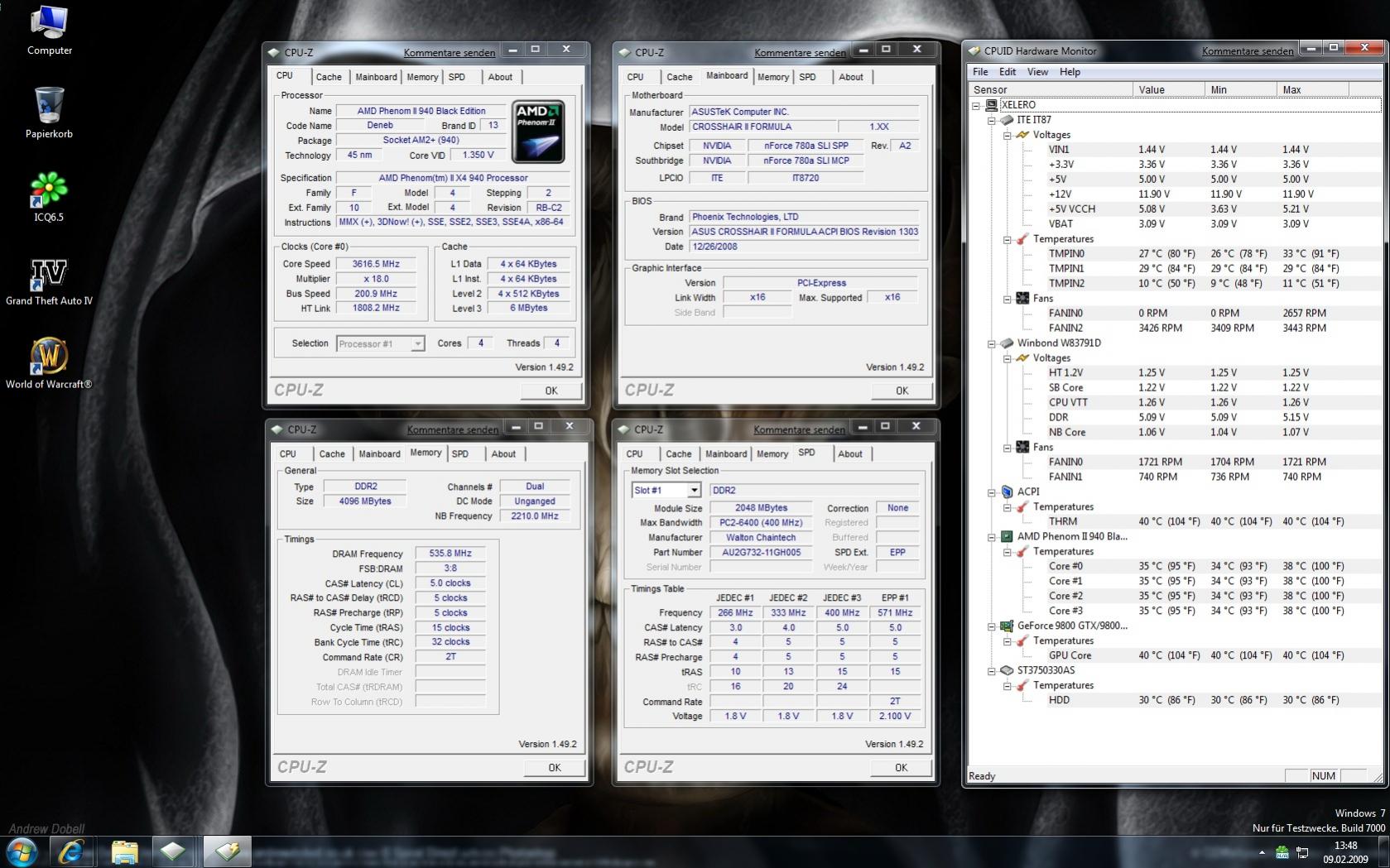Show hidden system tray icons arrow
Viewport: 1390px width, 868px height.
(x=1263, y=852)
